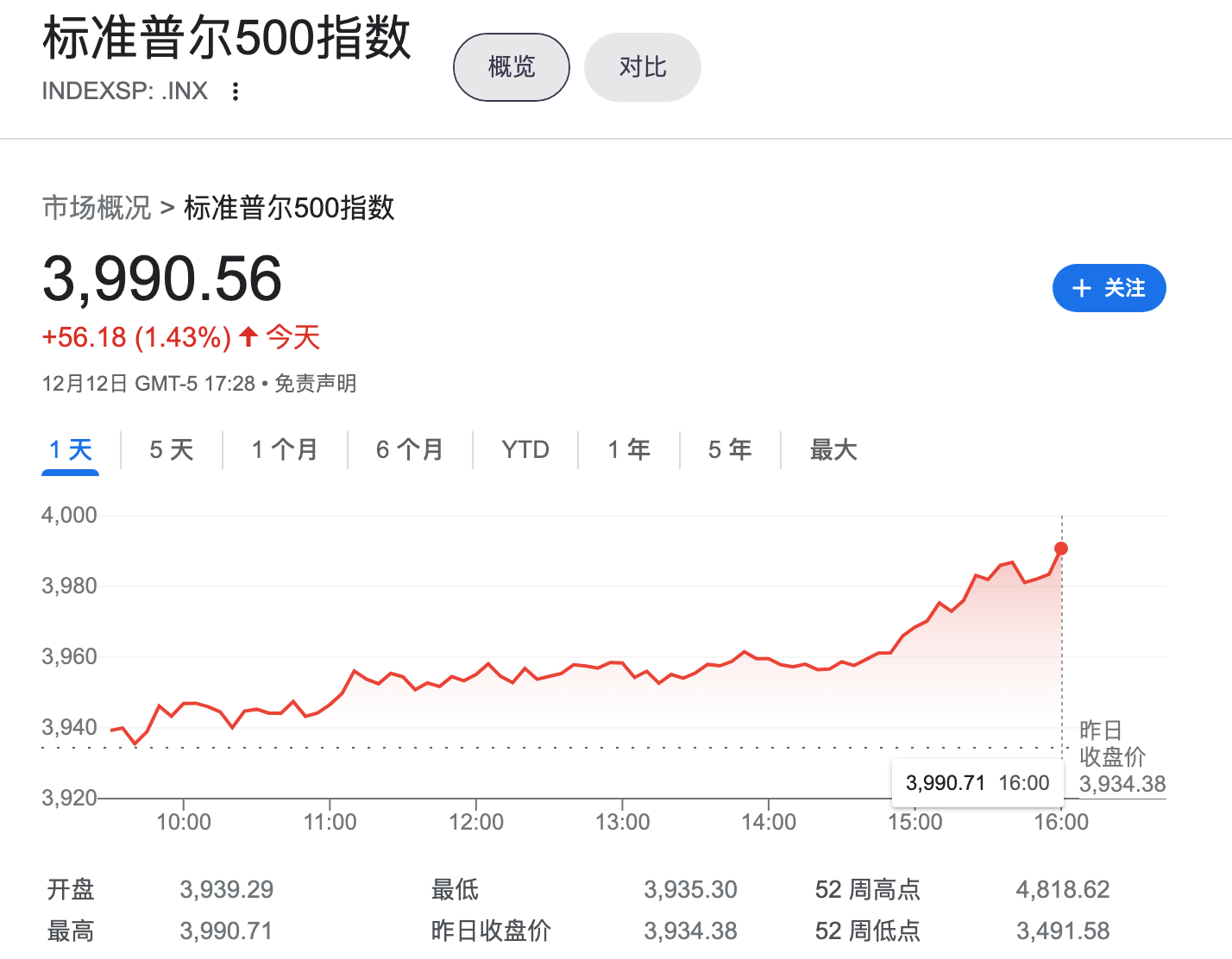Choose the 6 个月 chart range
The height and width of the screenshot is (959, 1232).
[x=410, y=450]
